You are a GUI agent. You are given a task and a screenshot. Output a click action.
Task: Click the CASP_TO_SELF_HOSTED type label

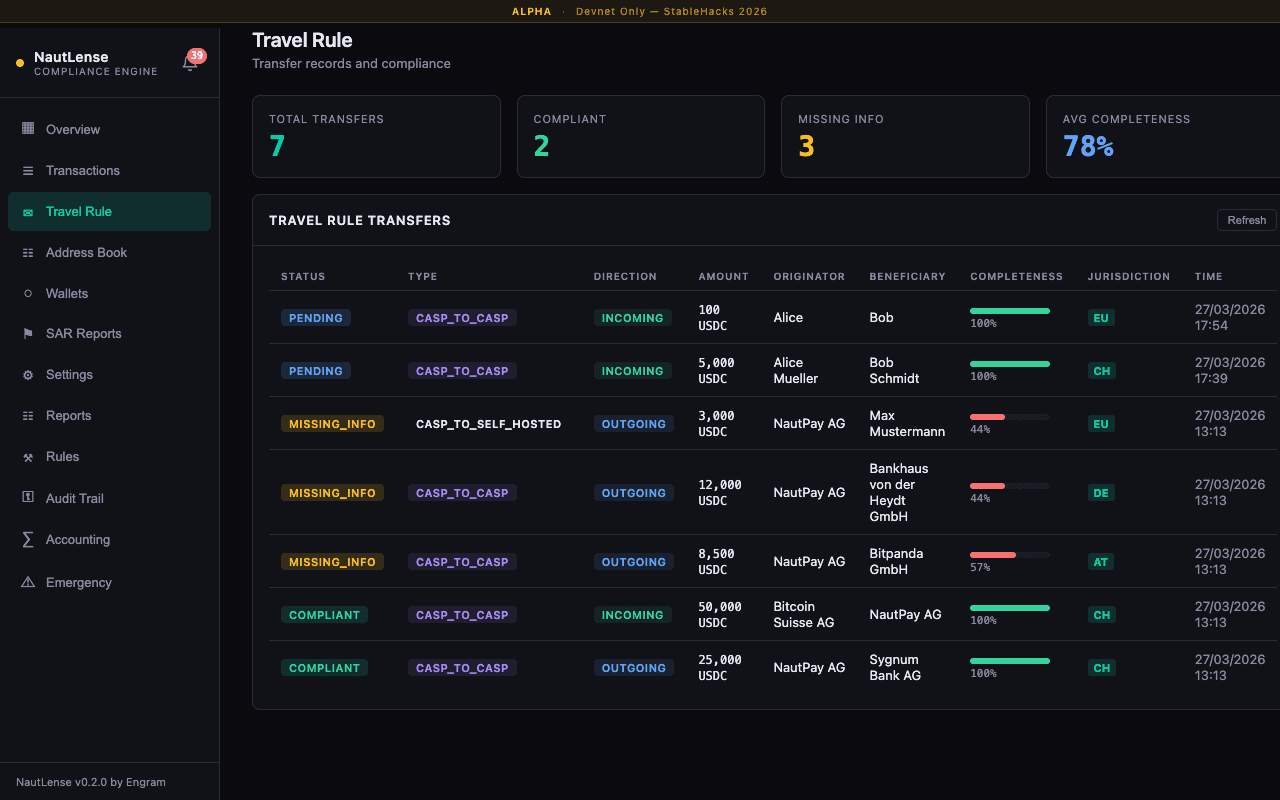pyautogui.click(x=488, y=424)
